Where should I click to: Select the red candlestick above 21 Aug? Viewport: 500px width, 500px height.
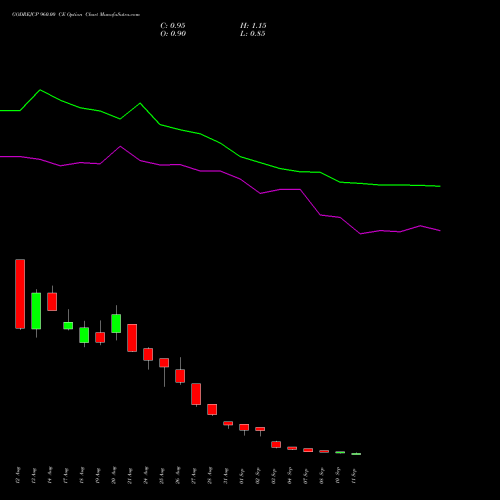point(132,338)
